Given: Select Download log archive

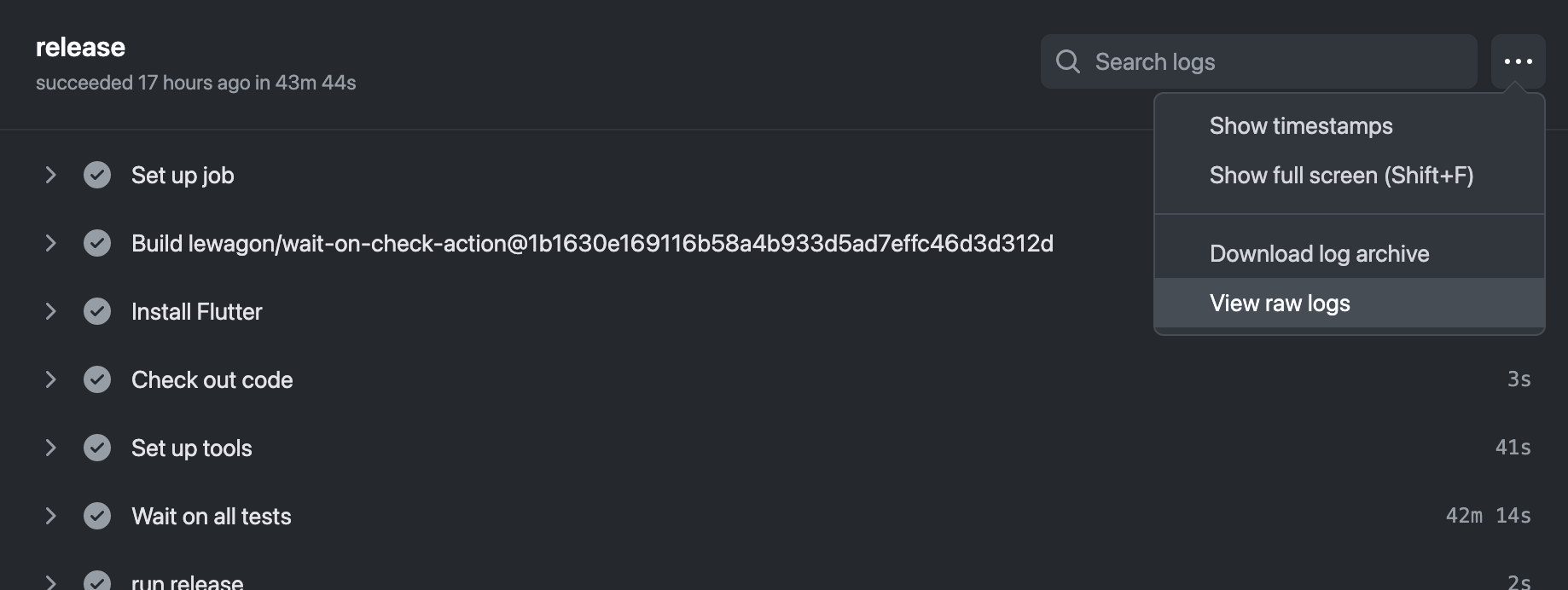Looking at the screenshot, I should point(1319,254).
